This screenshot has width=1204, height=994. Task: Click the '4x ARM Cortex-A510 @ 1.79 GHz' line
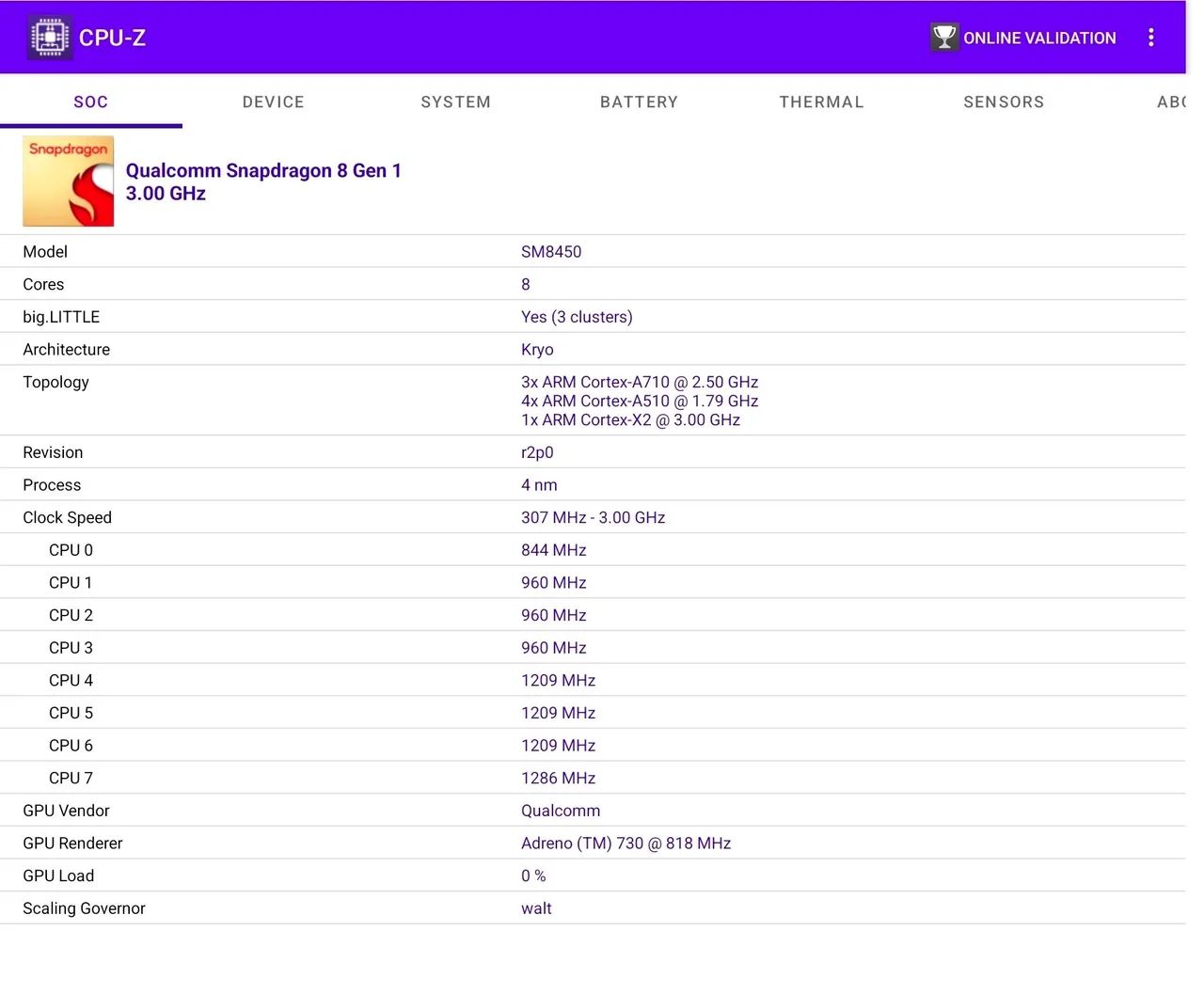[x=640, y=401]
